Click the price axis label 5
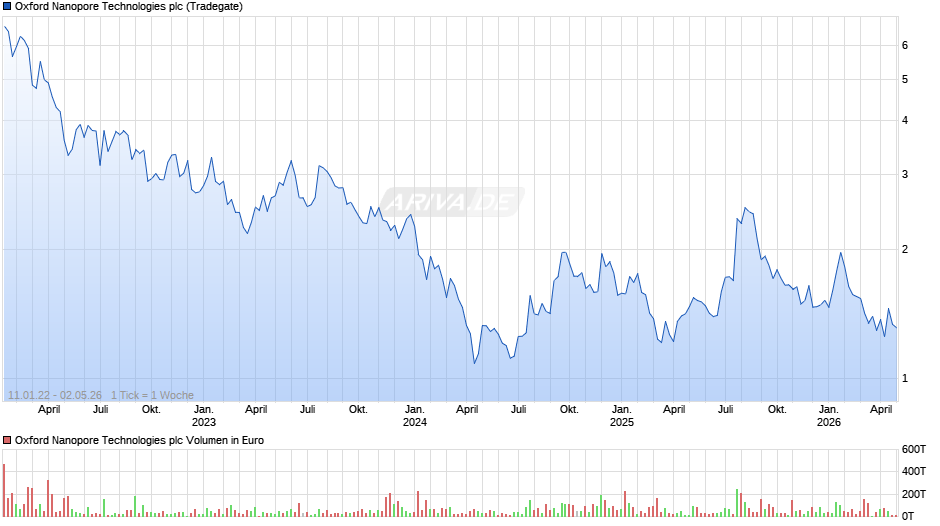 905,80
